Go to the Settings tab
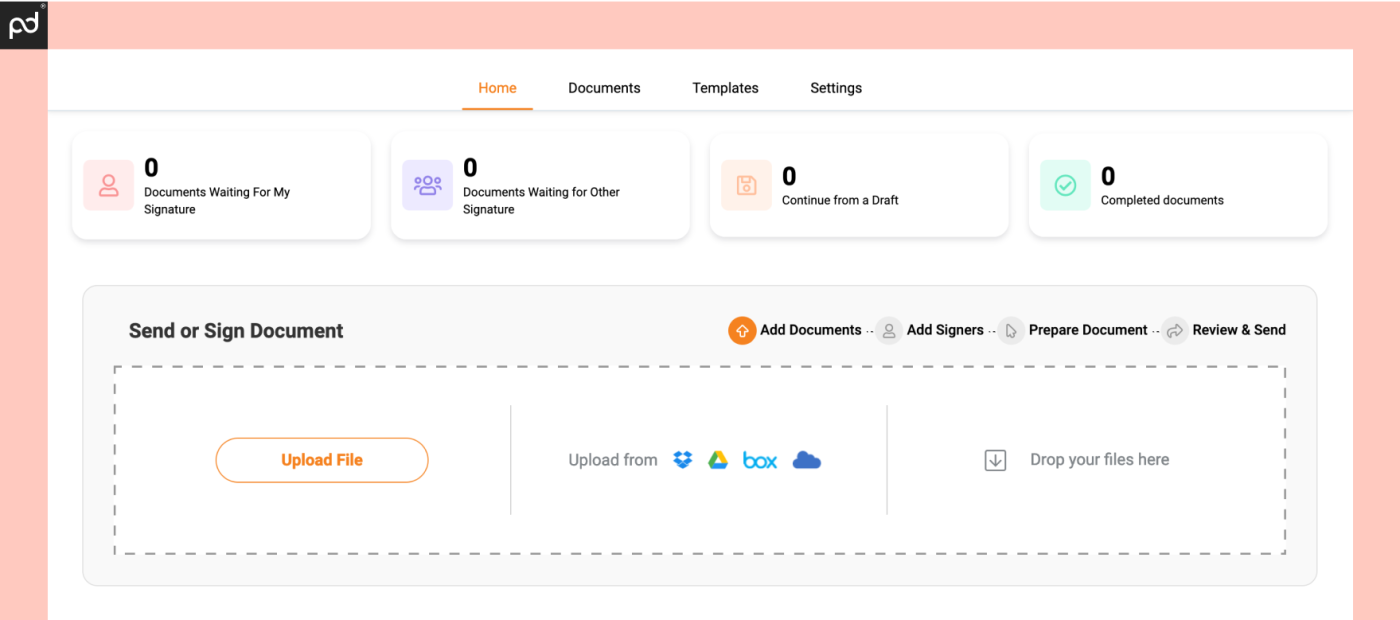This screenshot has width=1400, height=620. [836, 88]
